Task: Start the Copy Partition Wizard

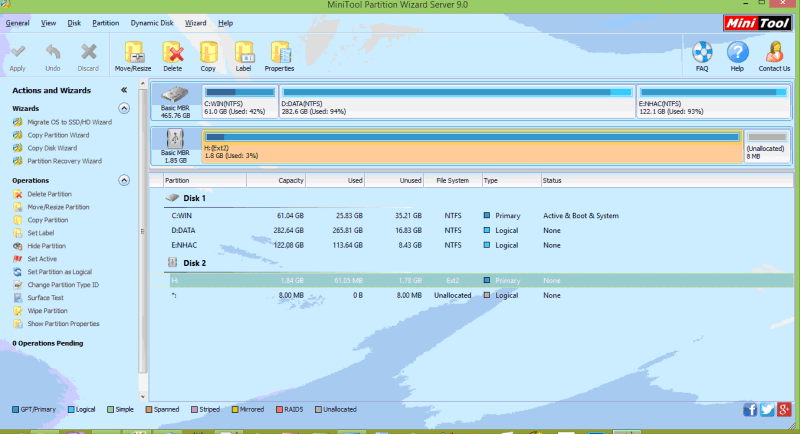Action: point(58,135)
